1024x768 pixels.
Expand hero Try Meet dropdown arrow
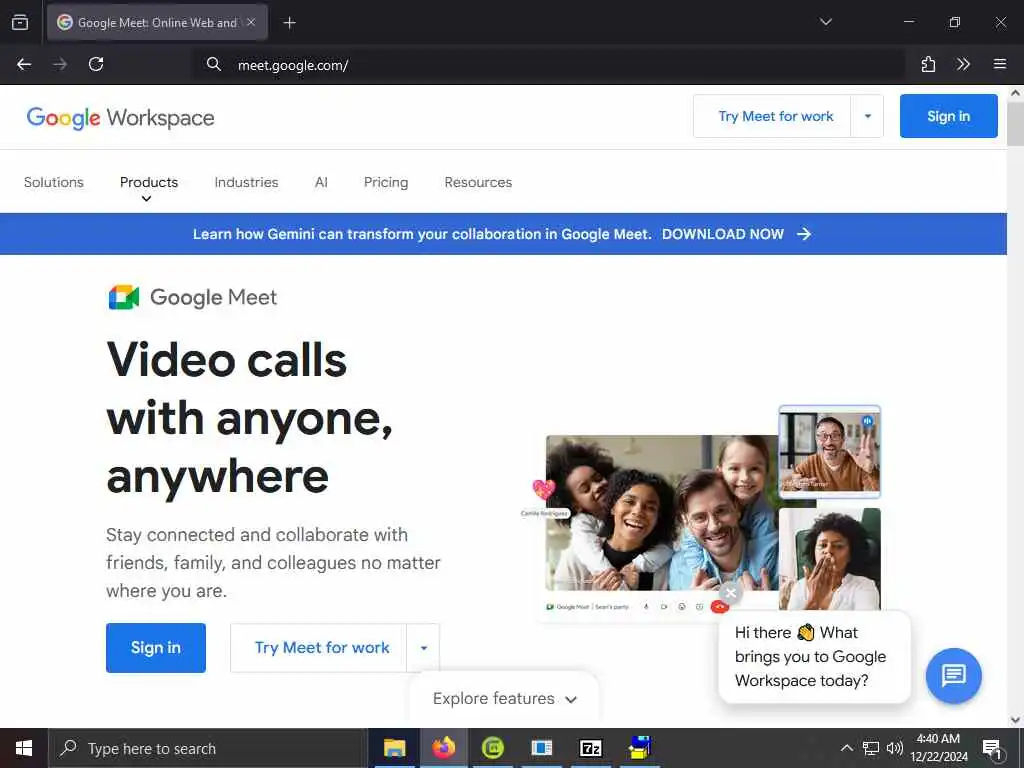tap(424, 648)
